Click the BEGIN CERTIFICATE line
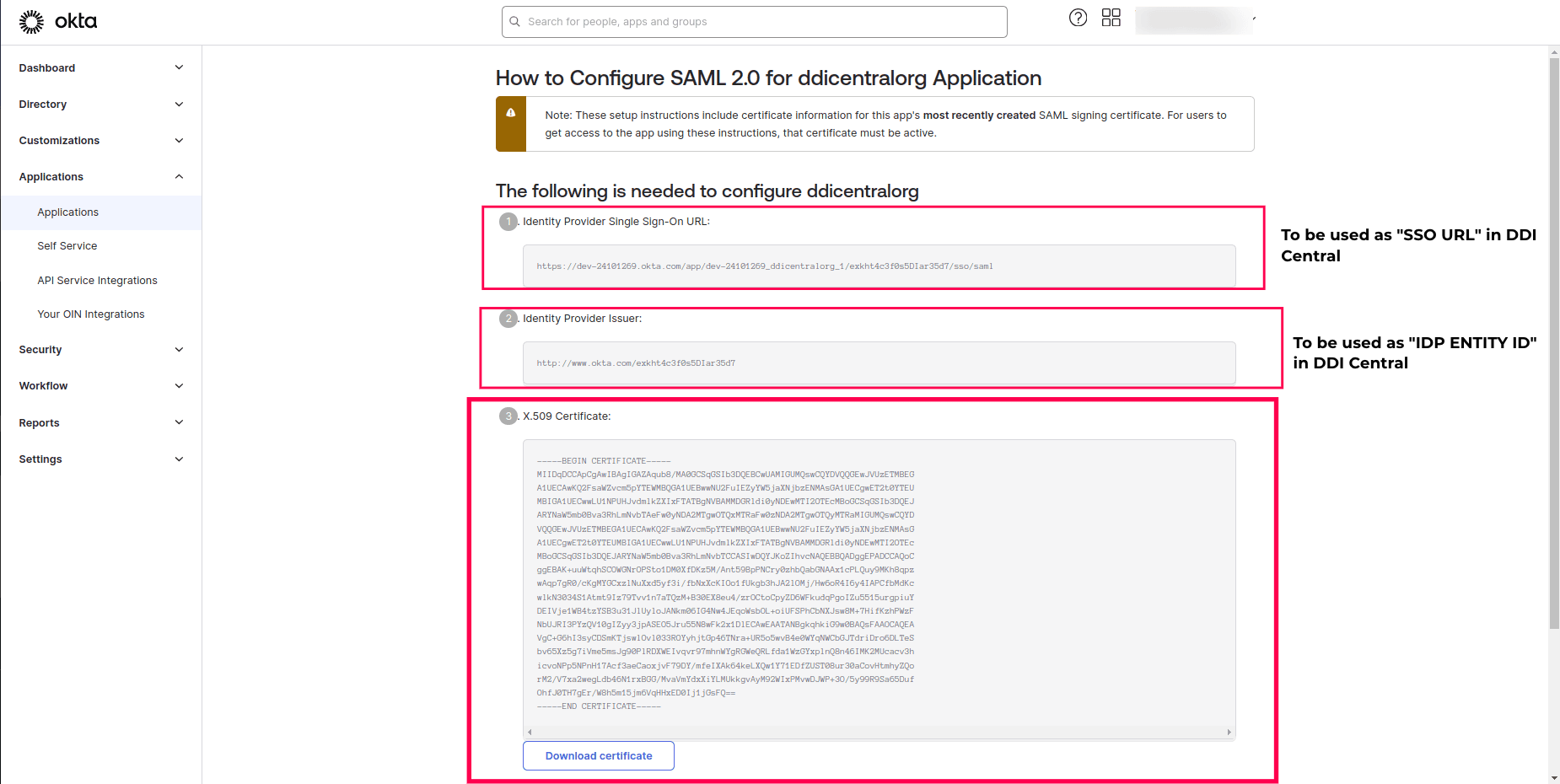 pyautogui.click(x=604, y=461)
